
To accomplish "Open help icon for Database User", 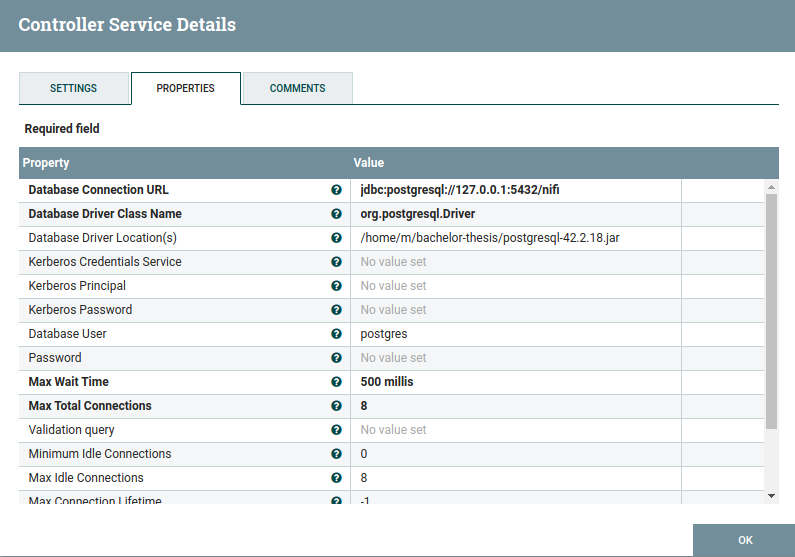I will point(336,333).
